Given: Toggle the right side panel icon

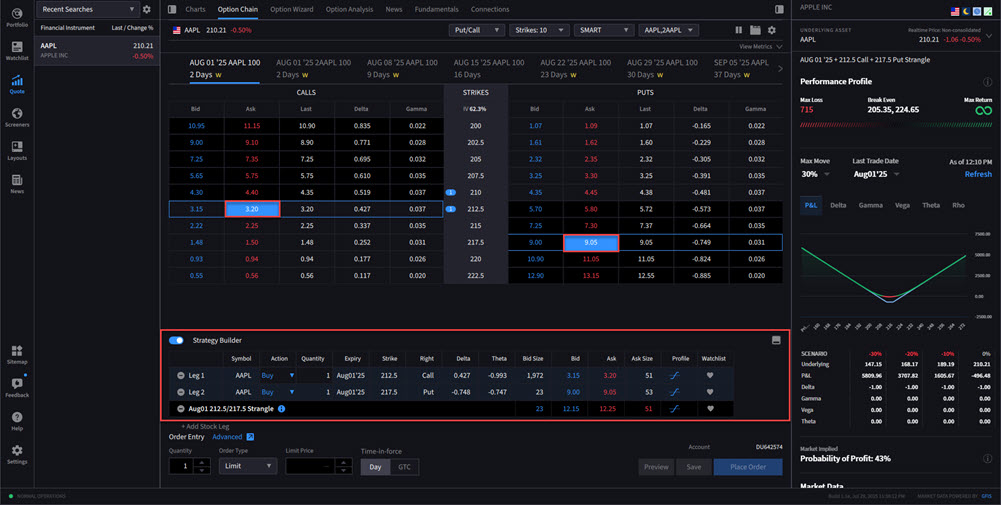Looking at the screenshot, I should click(779, 10).
